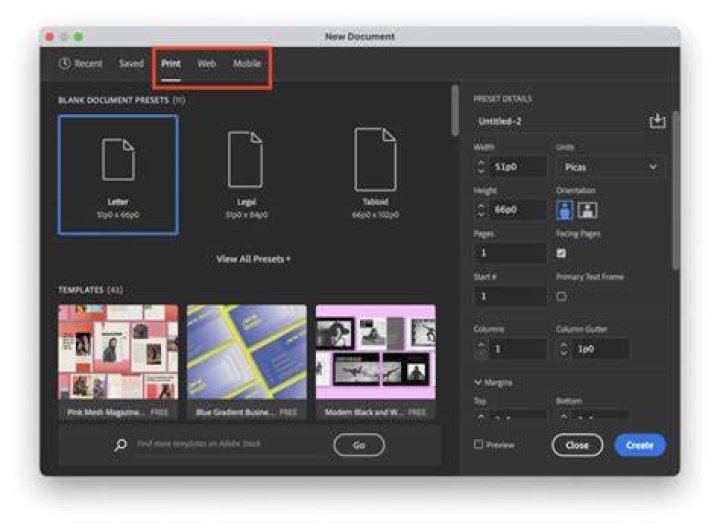720x529 pixels.
Task: Switch to the Web tab
Action: 206,63
